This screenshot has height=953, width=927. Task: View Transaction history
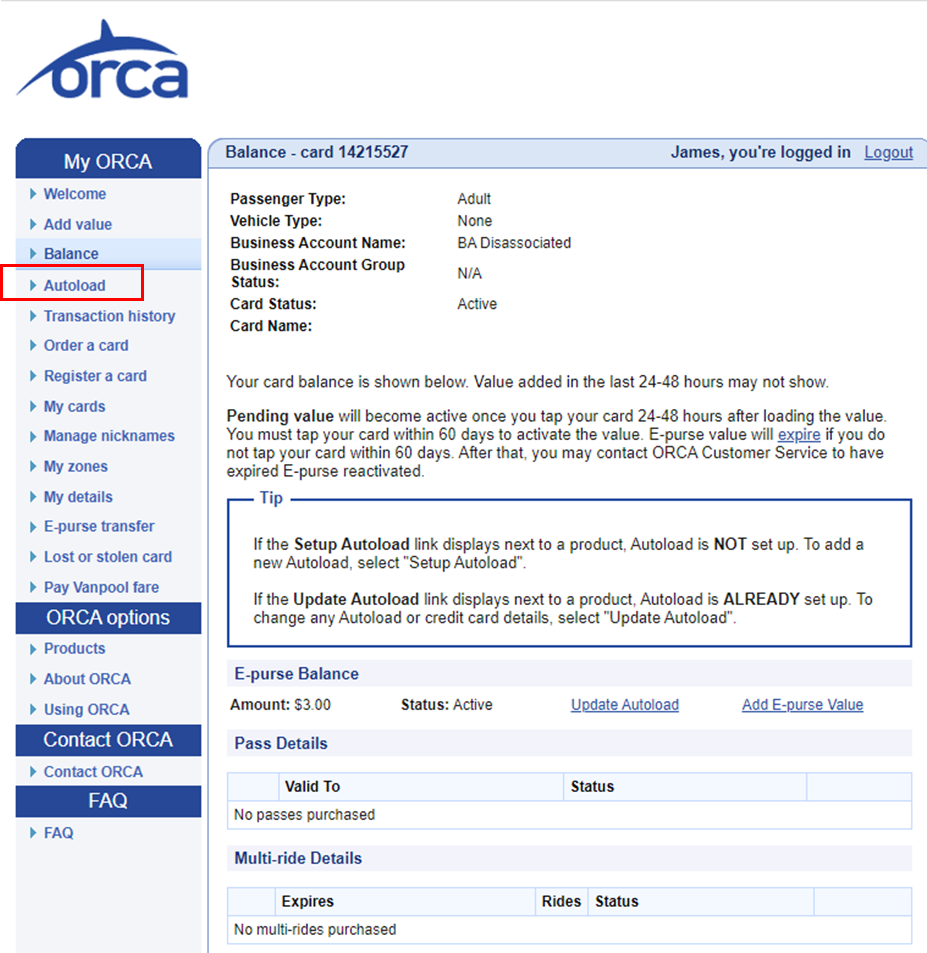109,316
